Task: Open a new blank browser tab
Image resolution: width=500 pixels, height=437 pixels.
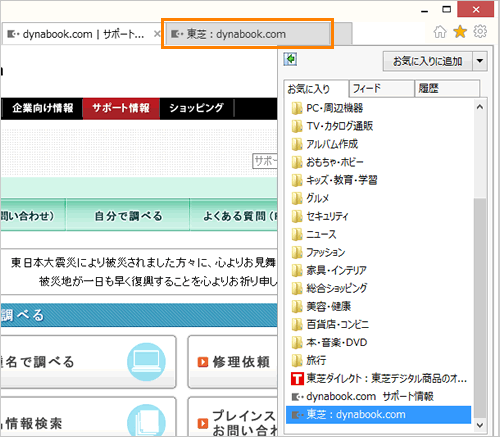Action: [342, 34]
